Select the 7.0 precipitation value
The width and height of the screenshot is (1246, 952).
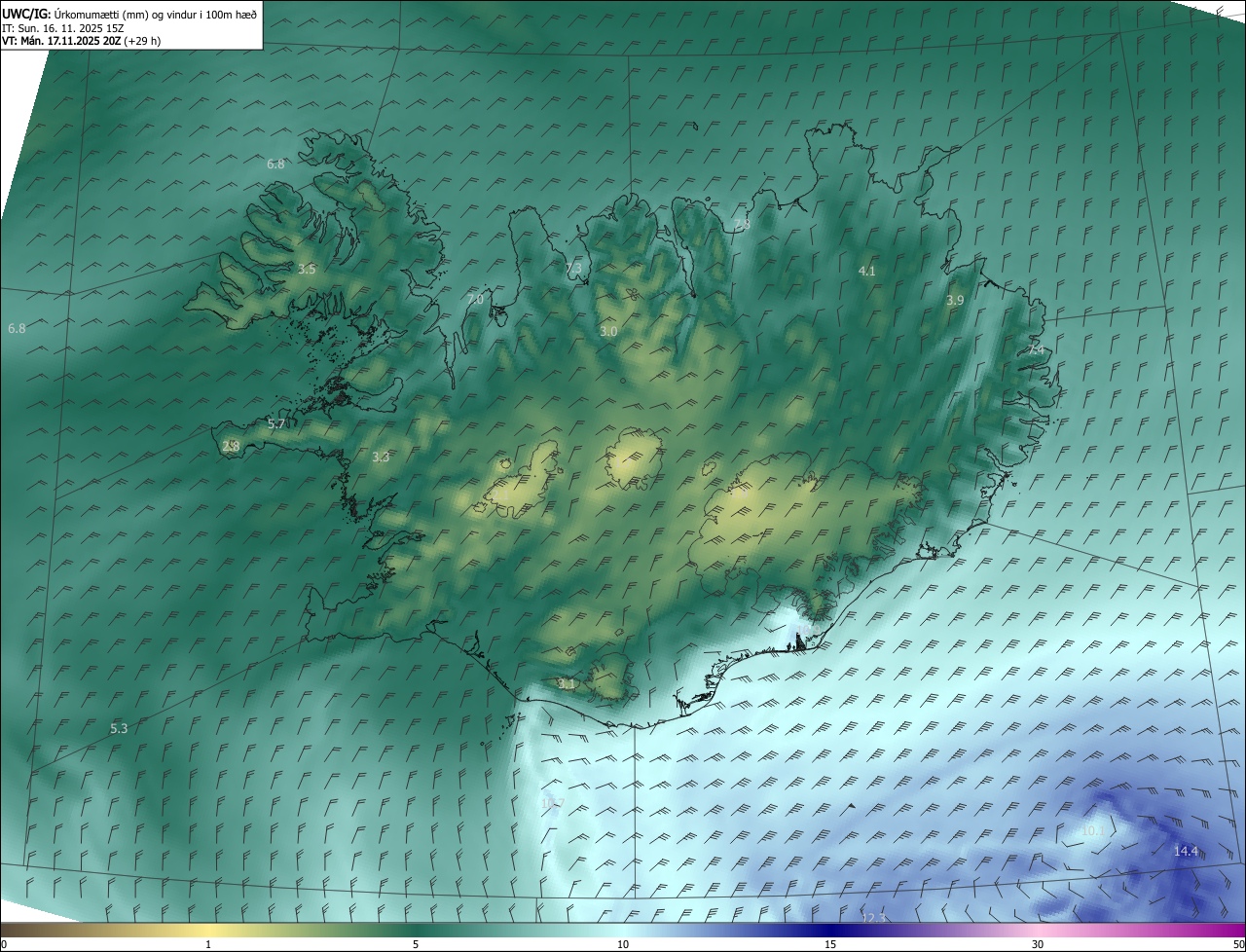(x=474, y=299)
